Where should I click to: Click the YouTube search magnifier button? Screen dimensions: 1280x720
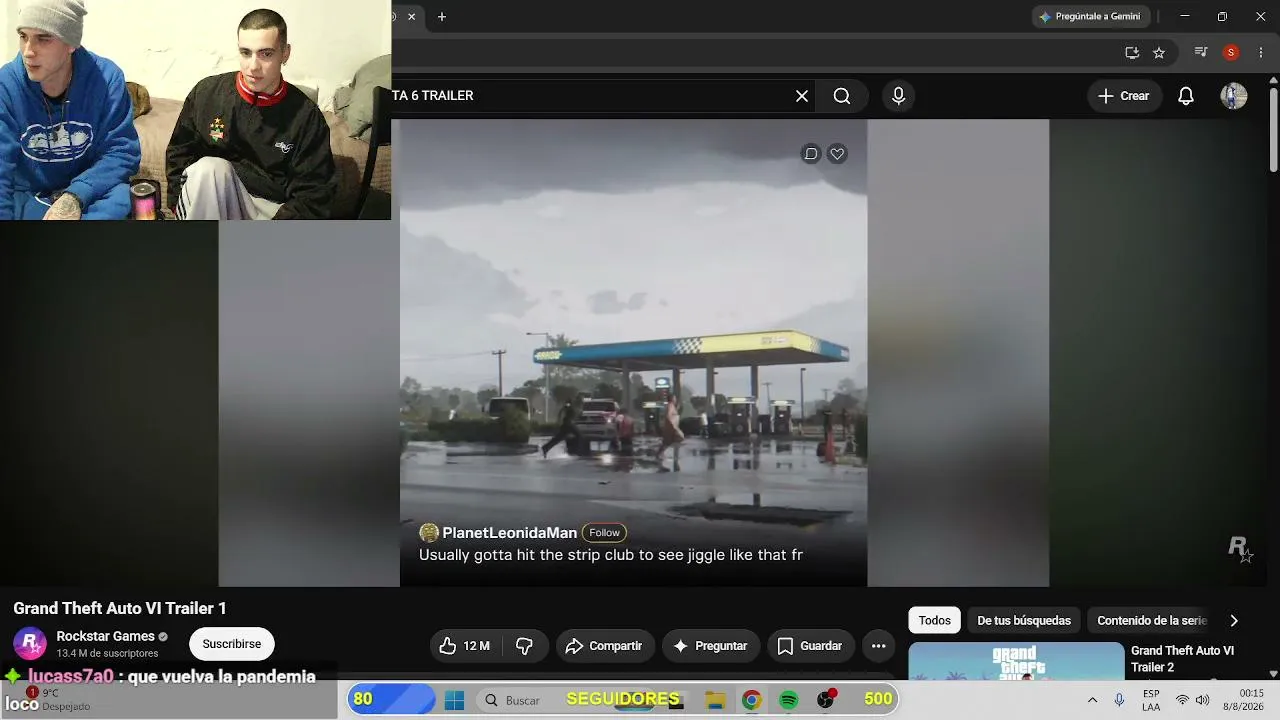(x=842, y=96)
